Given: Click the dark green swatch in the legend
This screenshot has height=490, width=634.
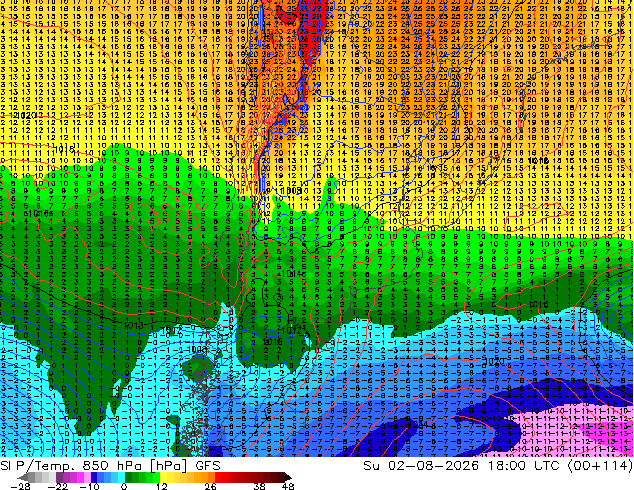Looking at the screenshot, I should (129, 477).
